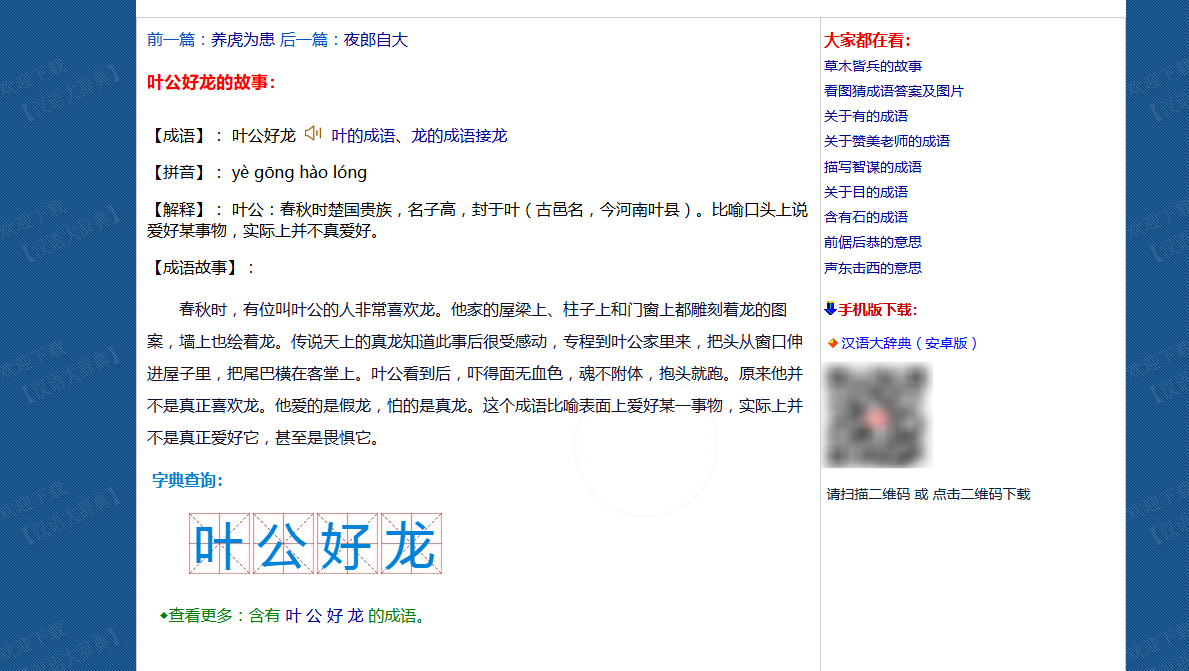Screen dimensions: 1189x671
Task: Open 关于赞美老师的成语 sidebar link
Action: click(x=887, y=141)
